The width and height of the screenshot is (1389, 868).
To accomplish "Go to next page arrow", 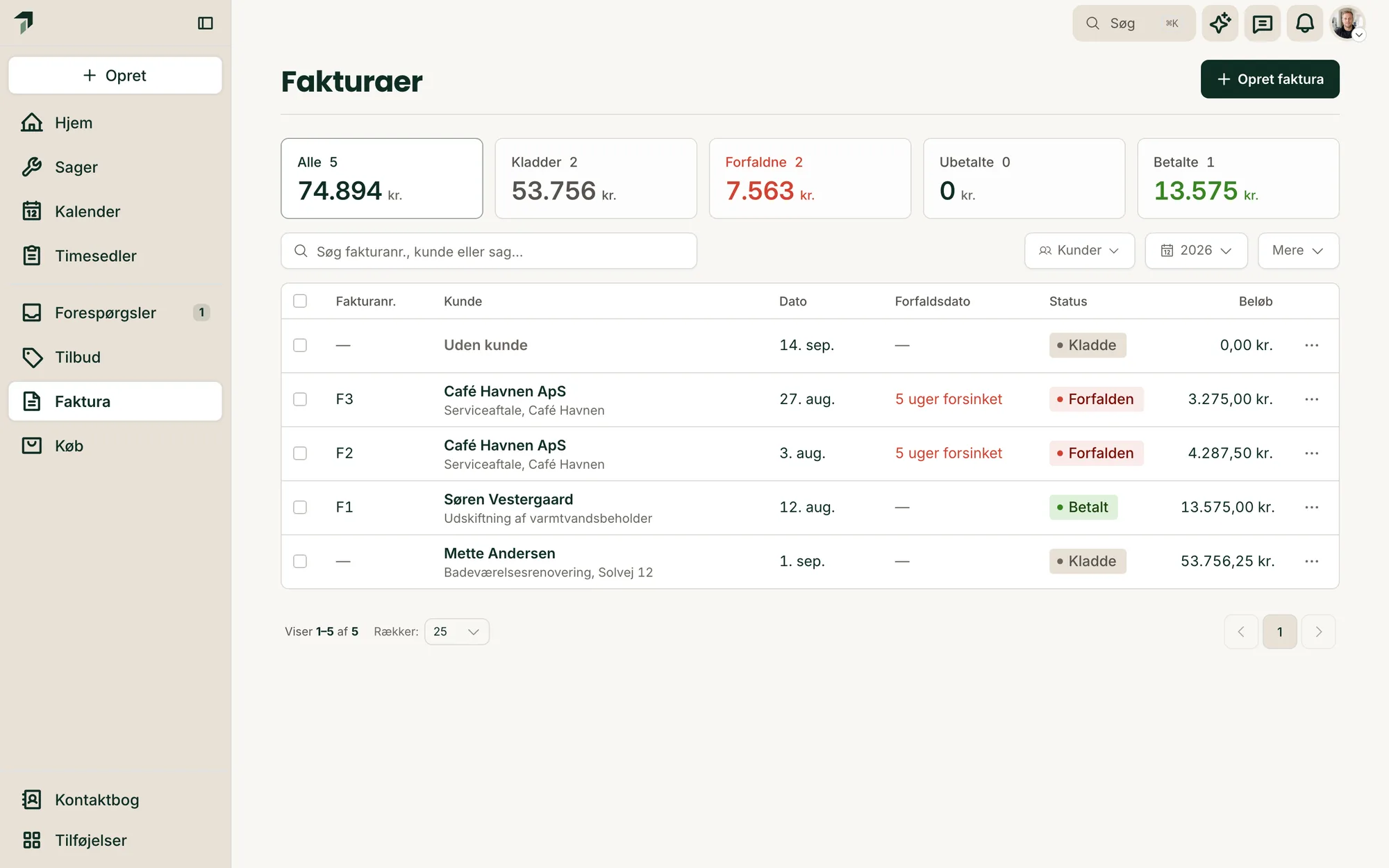I will (x=1318, y=632).
